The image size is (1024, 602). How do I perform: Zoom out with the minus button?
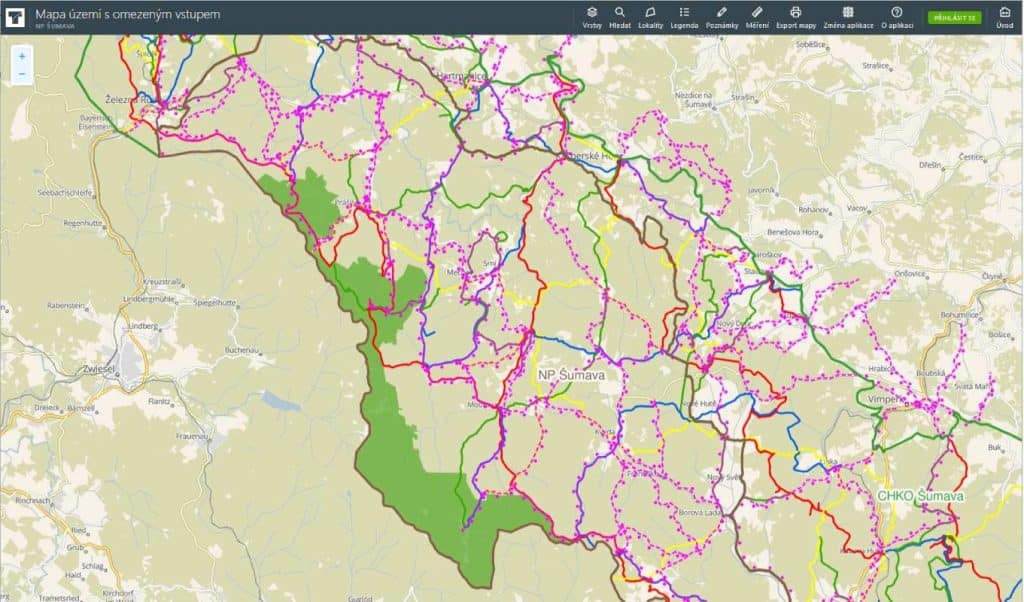click(22, 73)
